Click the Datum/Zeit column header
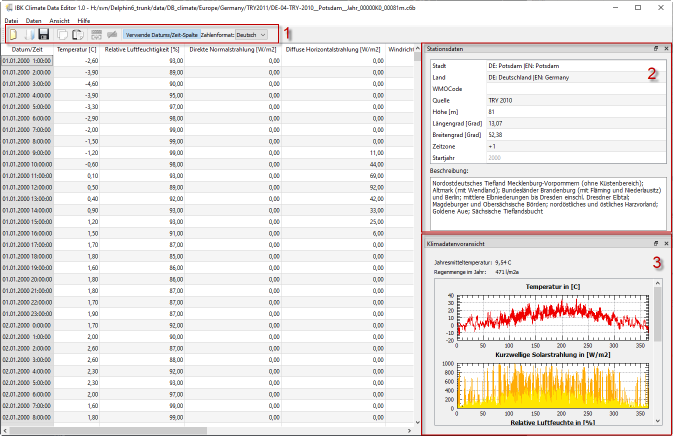Image resolution: width=673 pixels, height=436 pixels. pos(27,49)
